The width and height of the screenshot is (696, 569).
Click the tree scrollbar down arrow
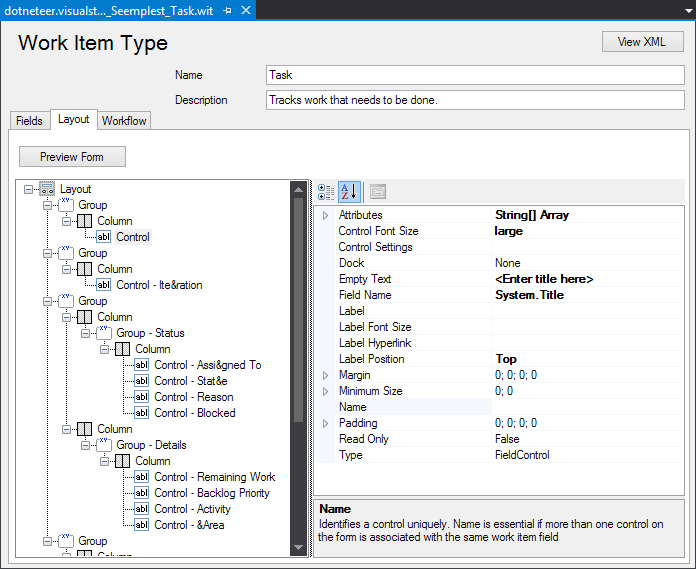point(298,547)
